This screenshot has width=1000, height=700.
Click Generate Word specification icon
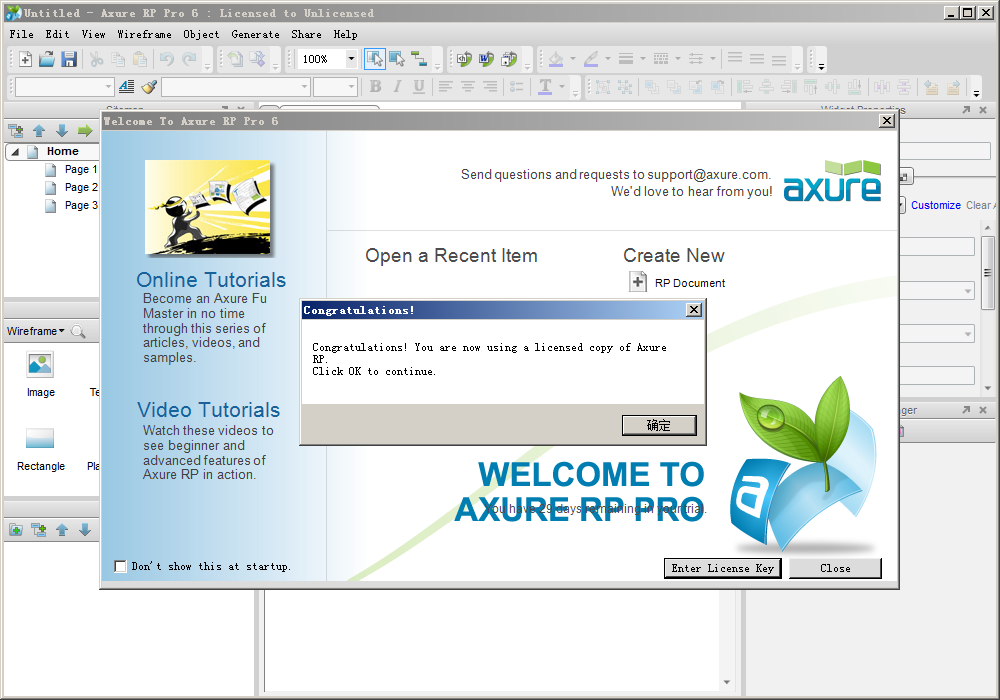(x=487, y=59)
